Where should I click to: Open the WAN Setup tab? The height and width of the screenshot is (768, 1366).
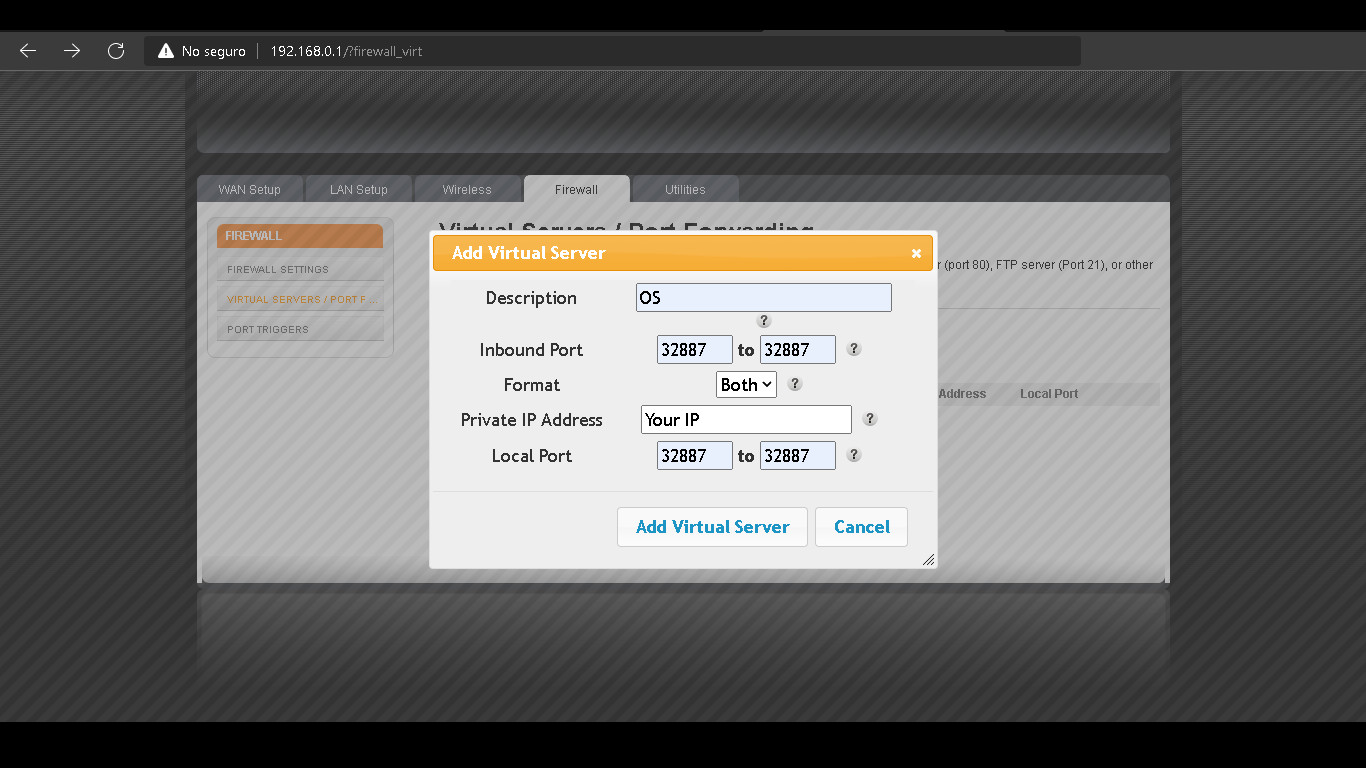click(x=250, y=189)
